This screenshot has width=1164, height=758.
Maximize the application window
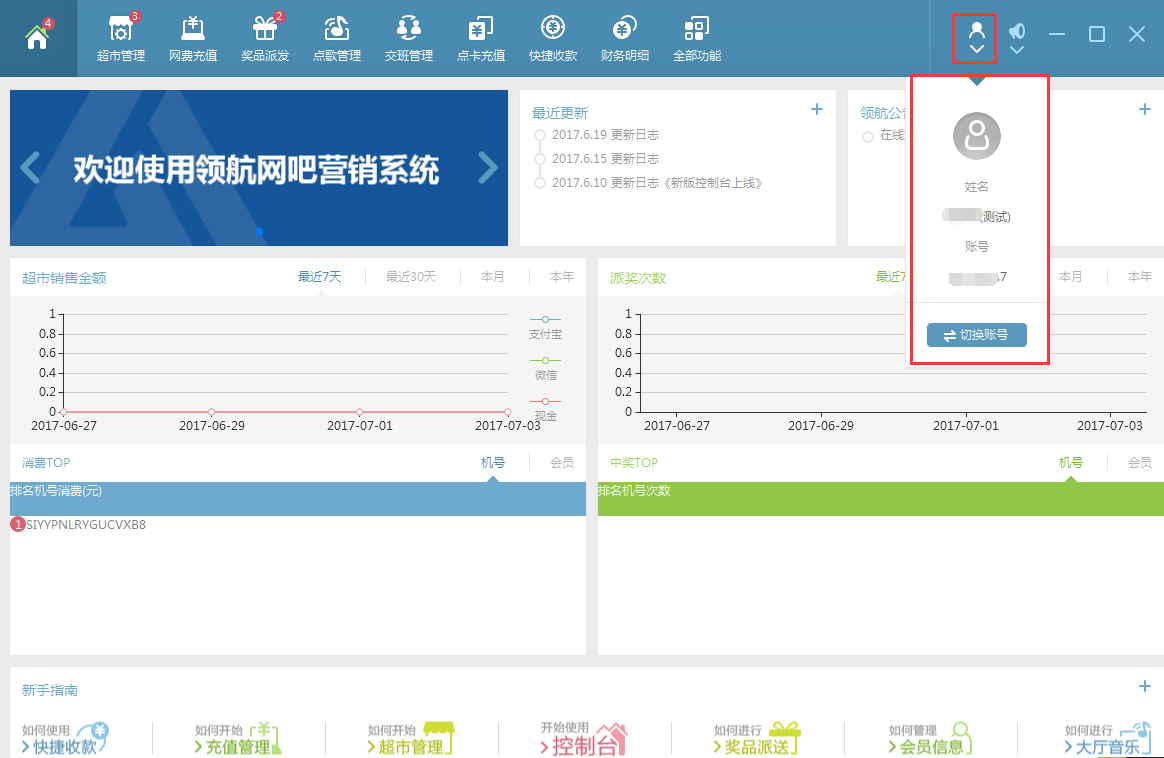pyautogui.click(x=1096, y=34)
